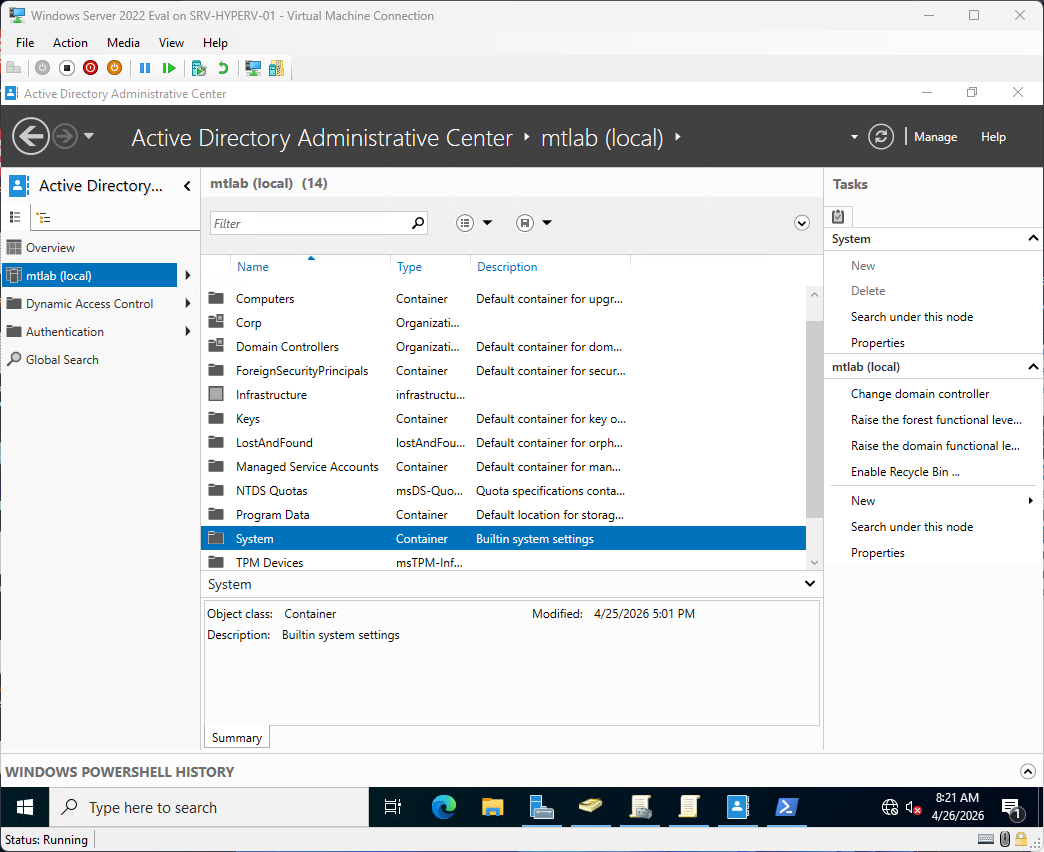Create a VM checkpoint icon
This screenshot has height=852, width=1044.
[x=198, y=68]
